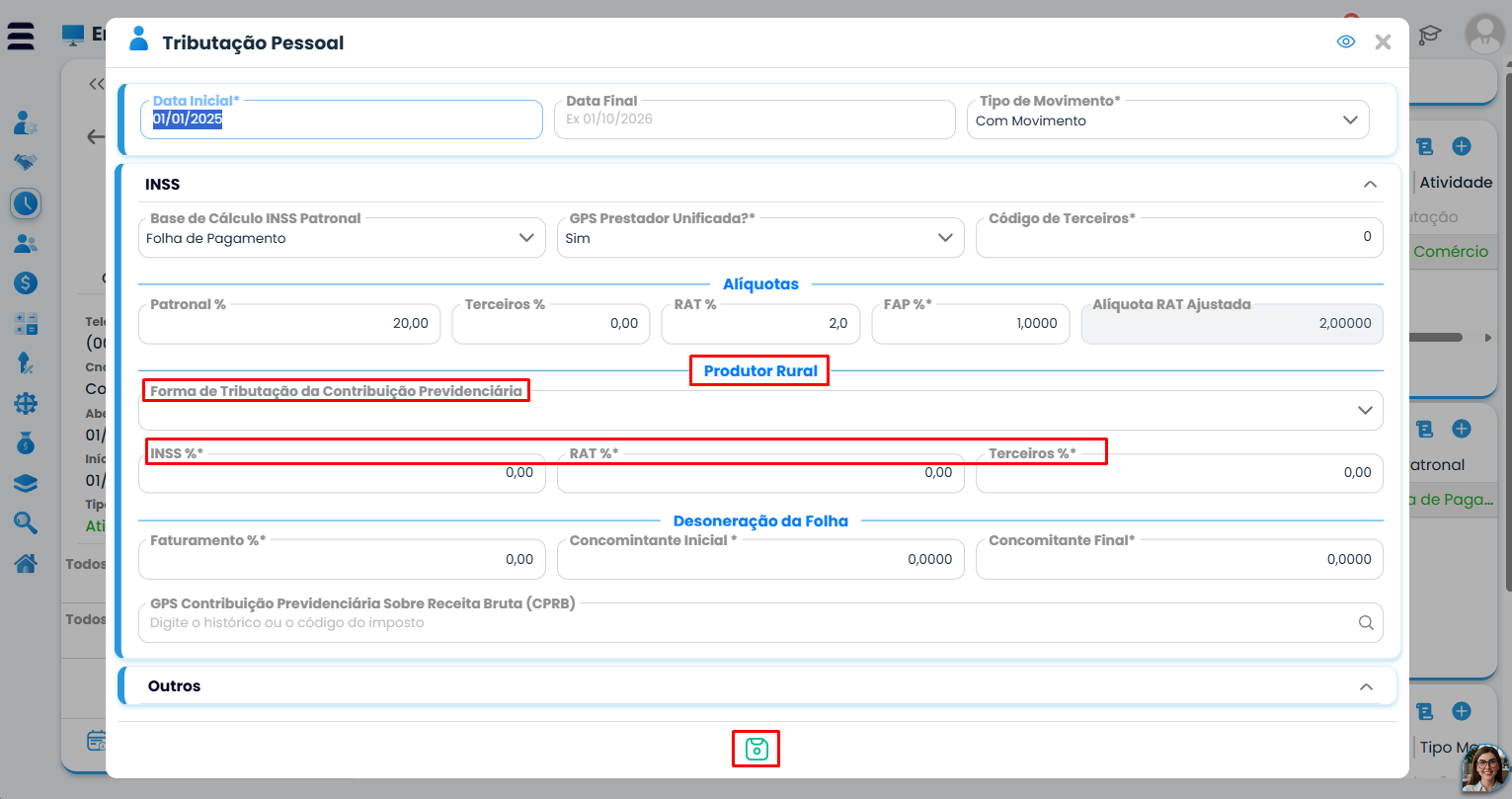Open the stacked layers sidebar icon
The image size is (1512, 799).
point(26,483)
